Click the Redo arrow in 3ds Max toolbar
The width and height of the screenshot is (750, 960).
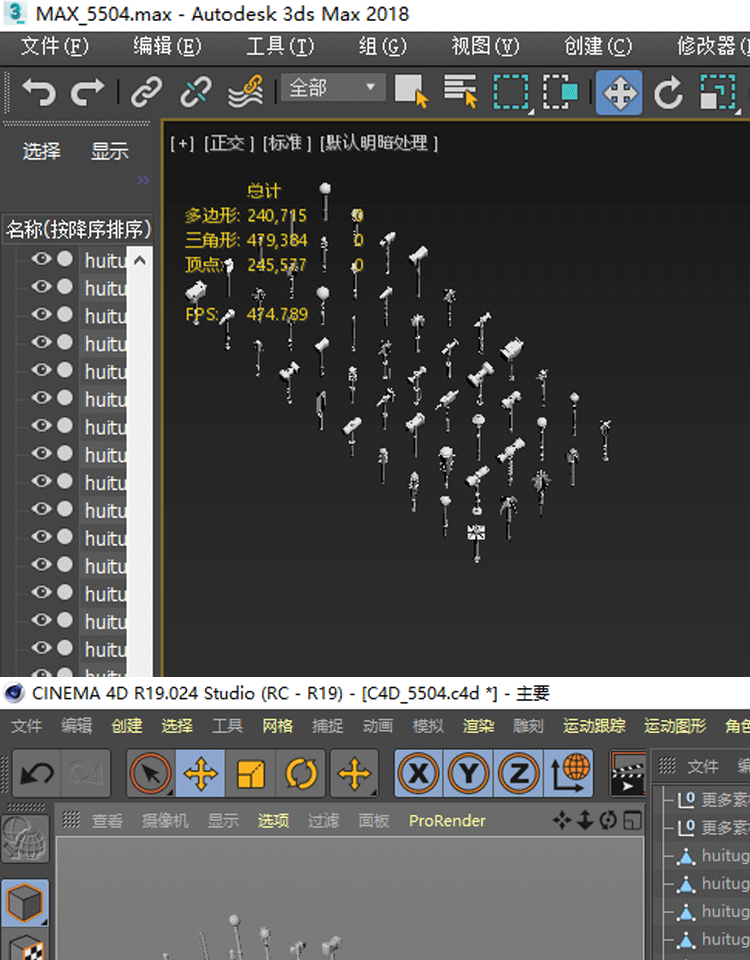click(87, 92)
